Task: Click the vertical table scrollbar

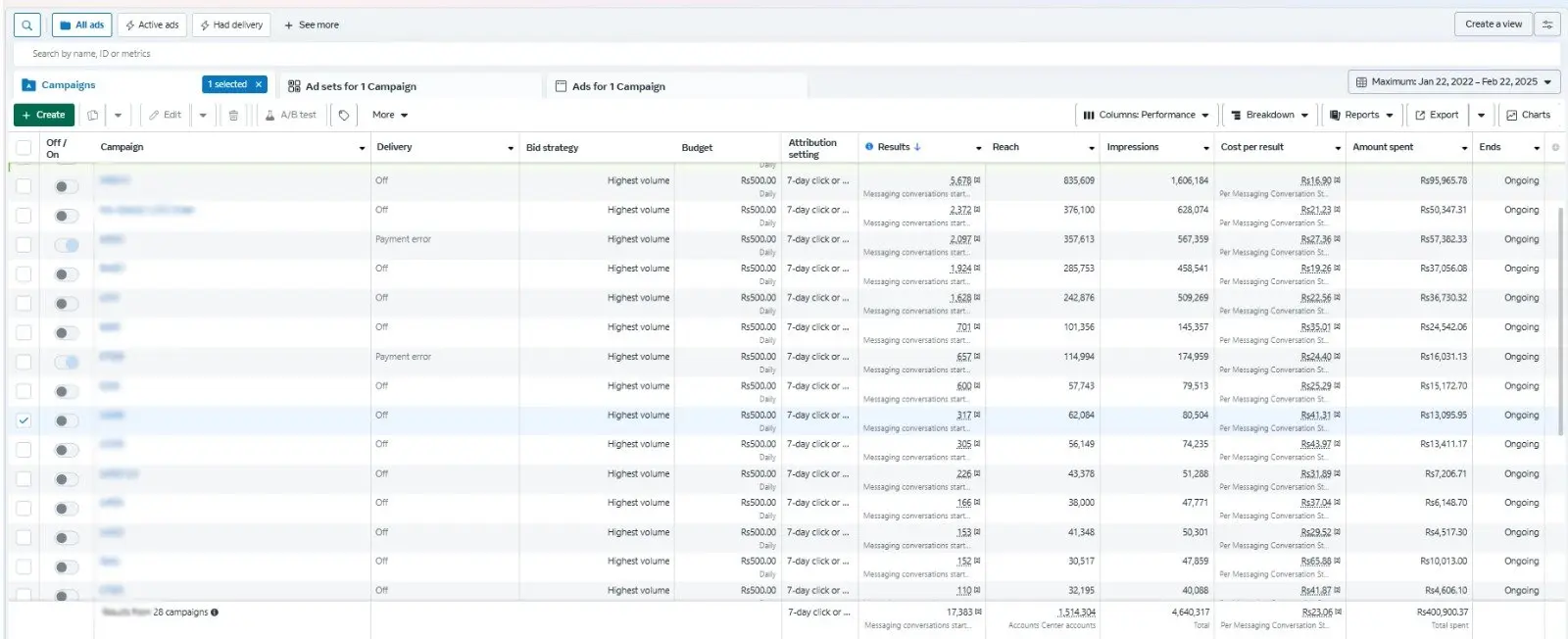Action: (x=1560, y=320)
